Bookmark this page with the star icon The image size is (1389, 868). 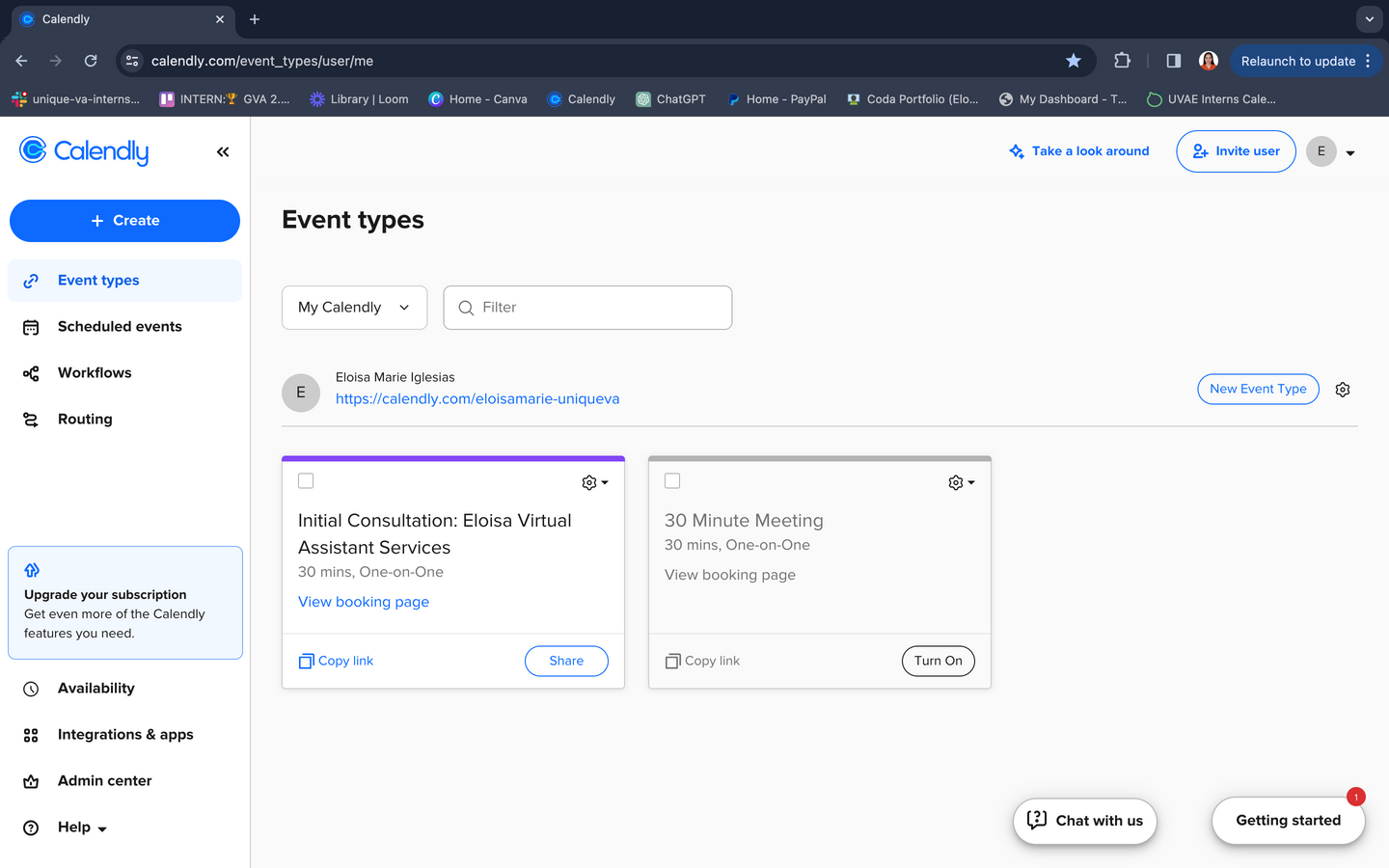pyautogui.click(x=1074, y=61)
